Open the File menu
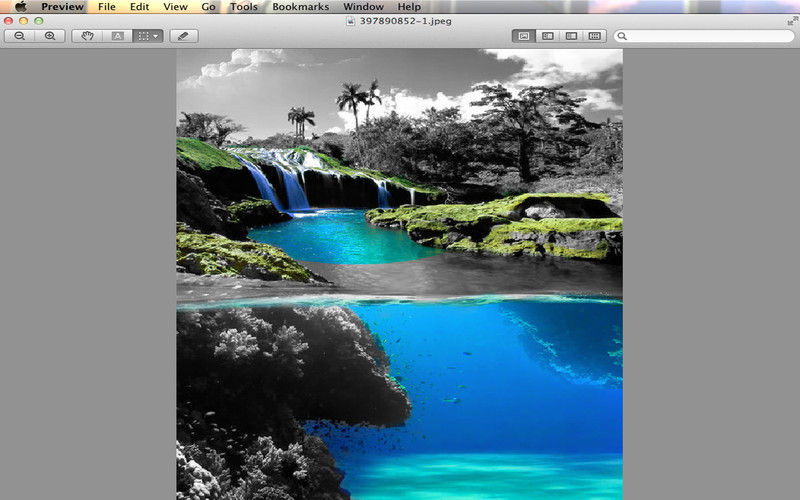 coord(107,7)
